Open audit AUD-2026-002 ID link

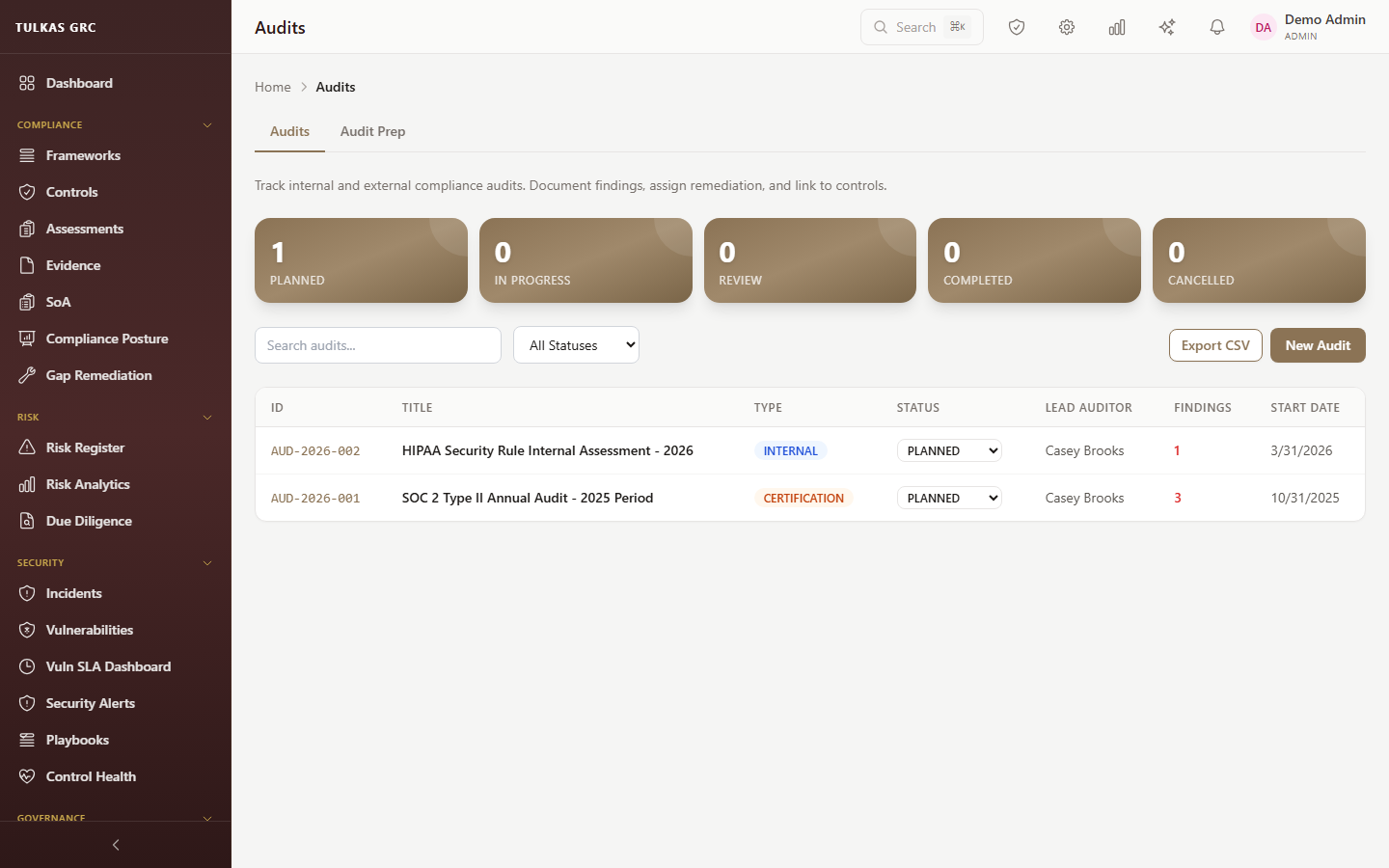315,450
